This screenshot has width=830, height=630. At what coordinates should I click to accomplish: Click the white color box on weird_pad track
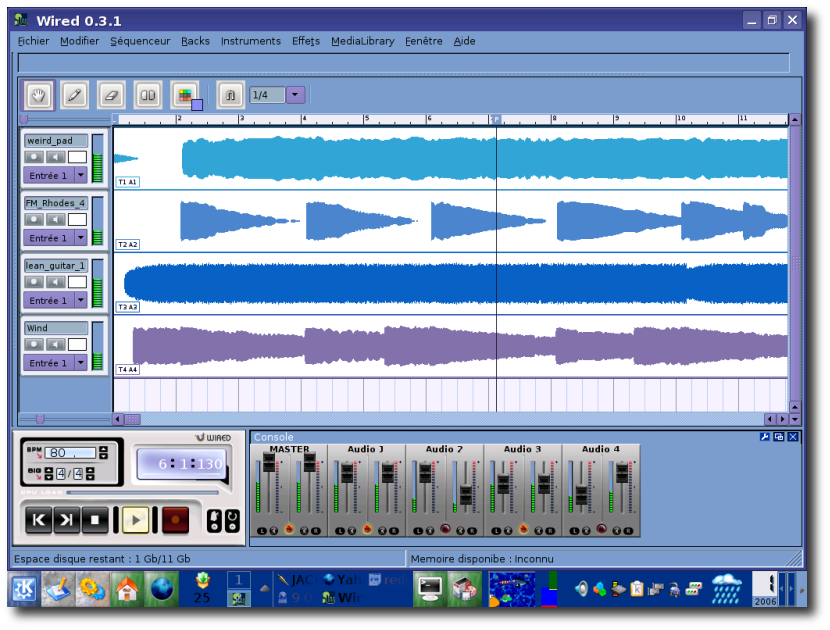(77, 157)
